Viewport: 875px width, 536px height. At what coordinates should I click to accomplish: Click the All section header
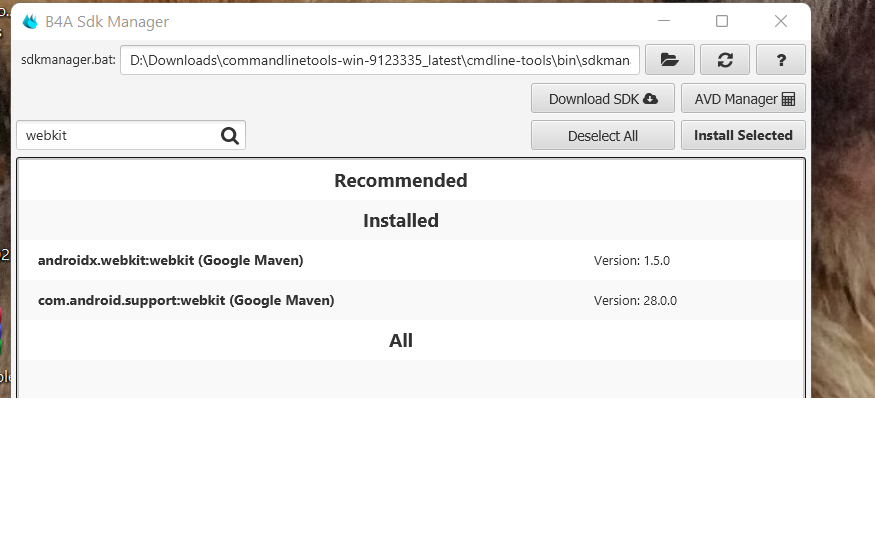click(x=401, y=341)
